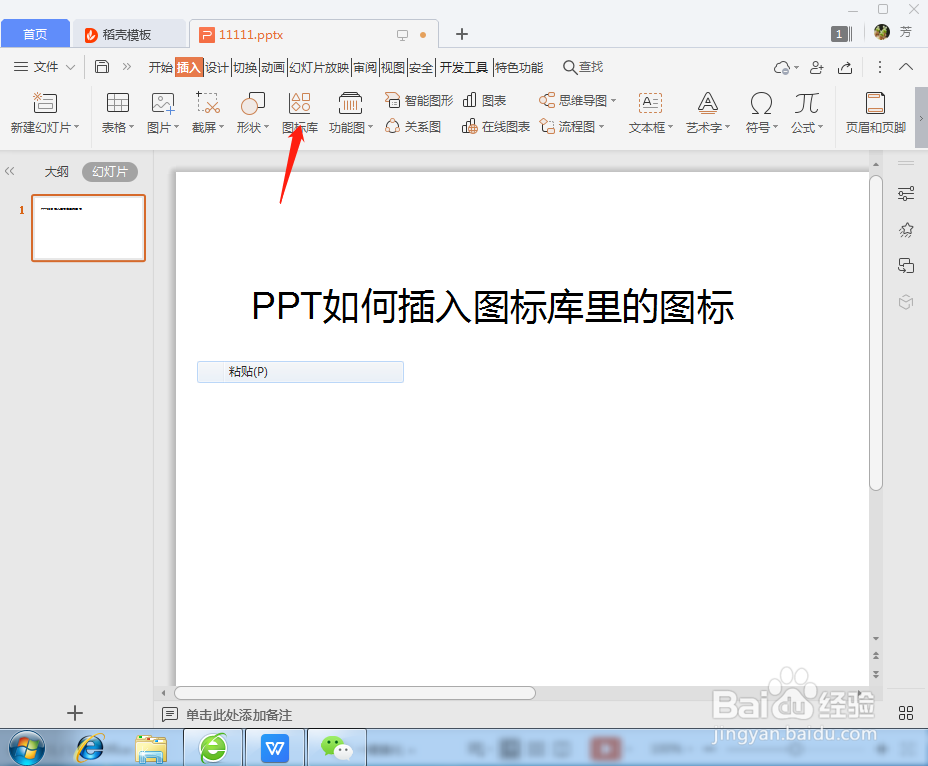
Task: Toggle the properties panel in right sidebar
Action: (905, 193)
